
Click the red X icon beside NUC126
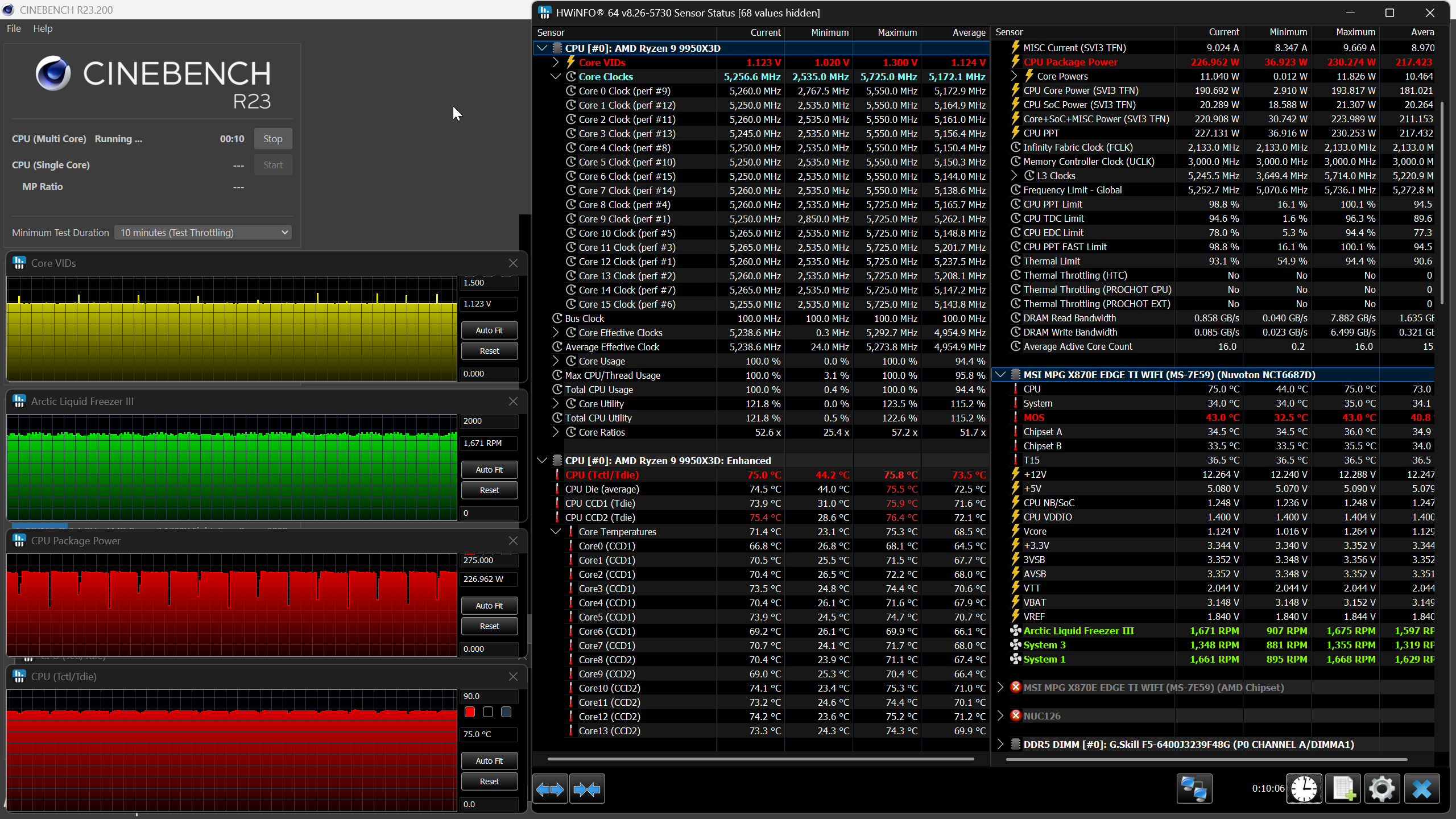click(1016, 715)
